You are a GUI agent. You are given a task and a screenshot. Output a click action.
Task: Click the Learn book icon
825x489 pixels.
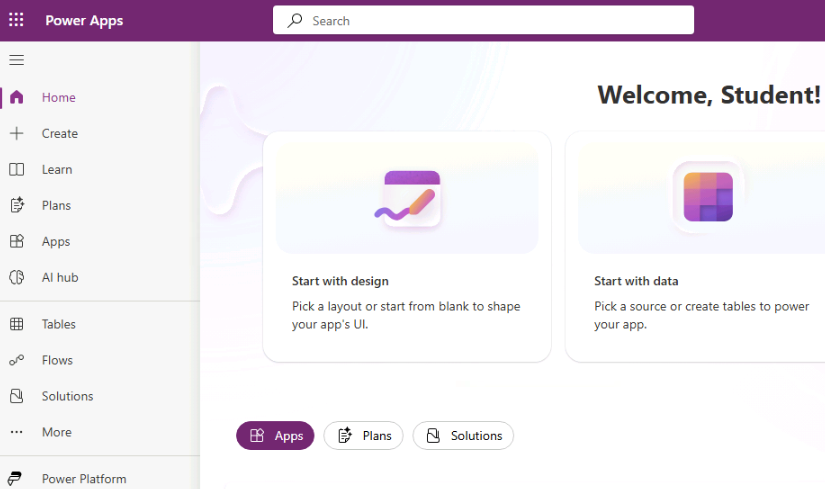pos(16,169)
